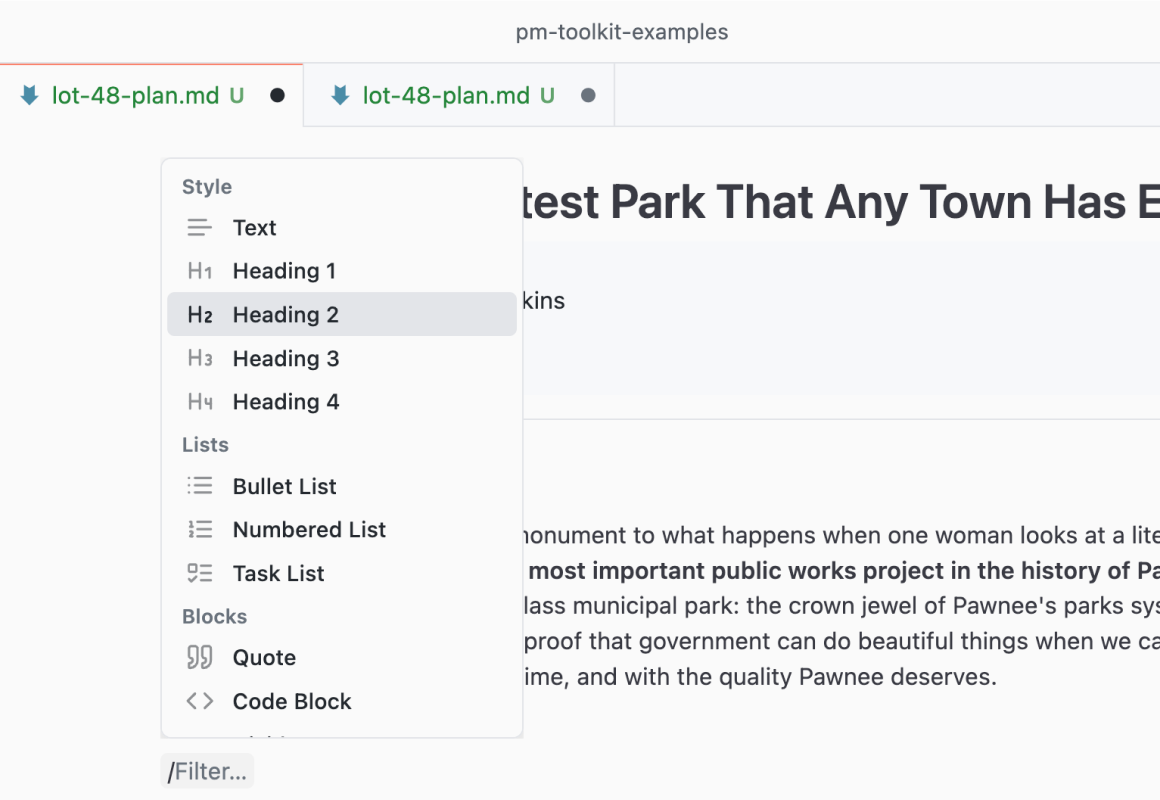The image size is (1160, 800).
Task: Click the Bullet List icon
Action: coord(200,486)
